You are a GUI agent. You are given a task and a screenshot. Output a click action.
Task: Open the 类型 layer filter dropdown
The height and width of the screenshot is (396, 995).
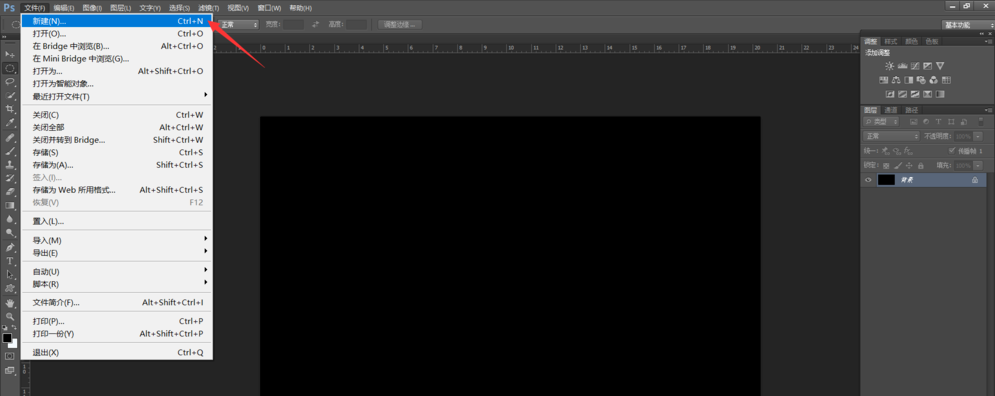(x=881, y=121)
